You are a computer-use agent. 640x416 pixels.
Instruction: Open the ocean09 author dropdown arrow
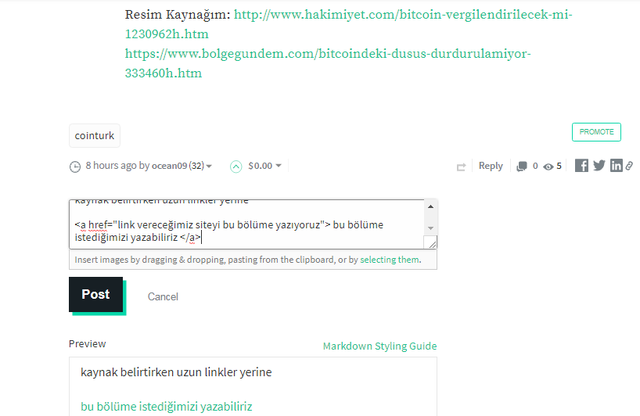point(209,166)
